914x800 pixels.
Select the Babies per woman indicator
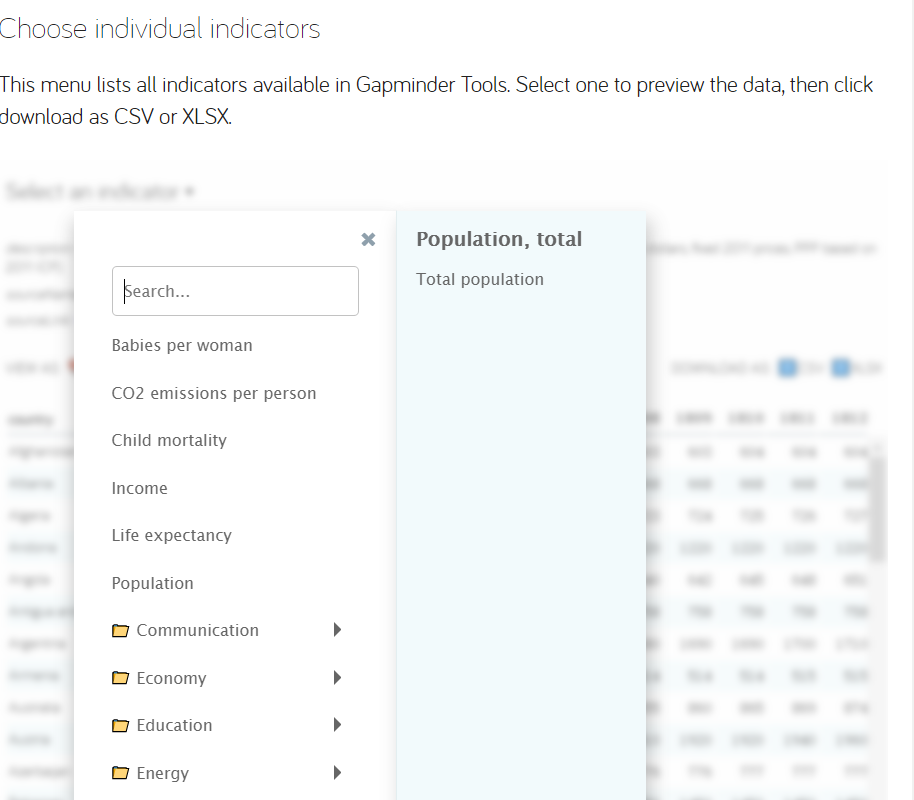point(182,346)
